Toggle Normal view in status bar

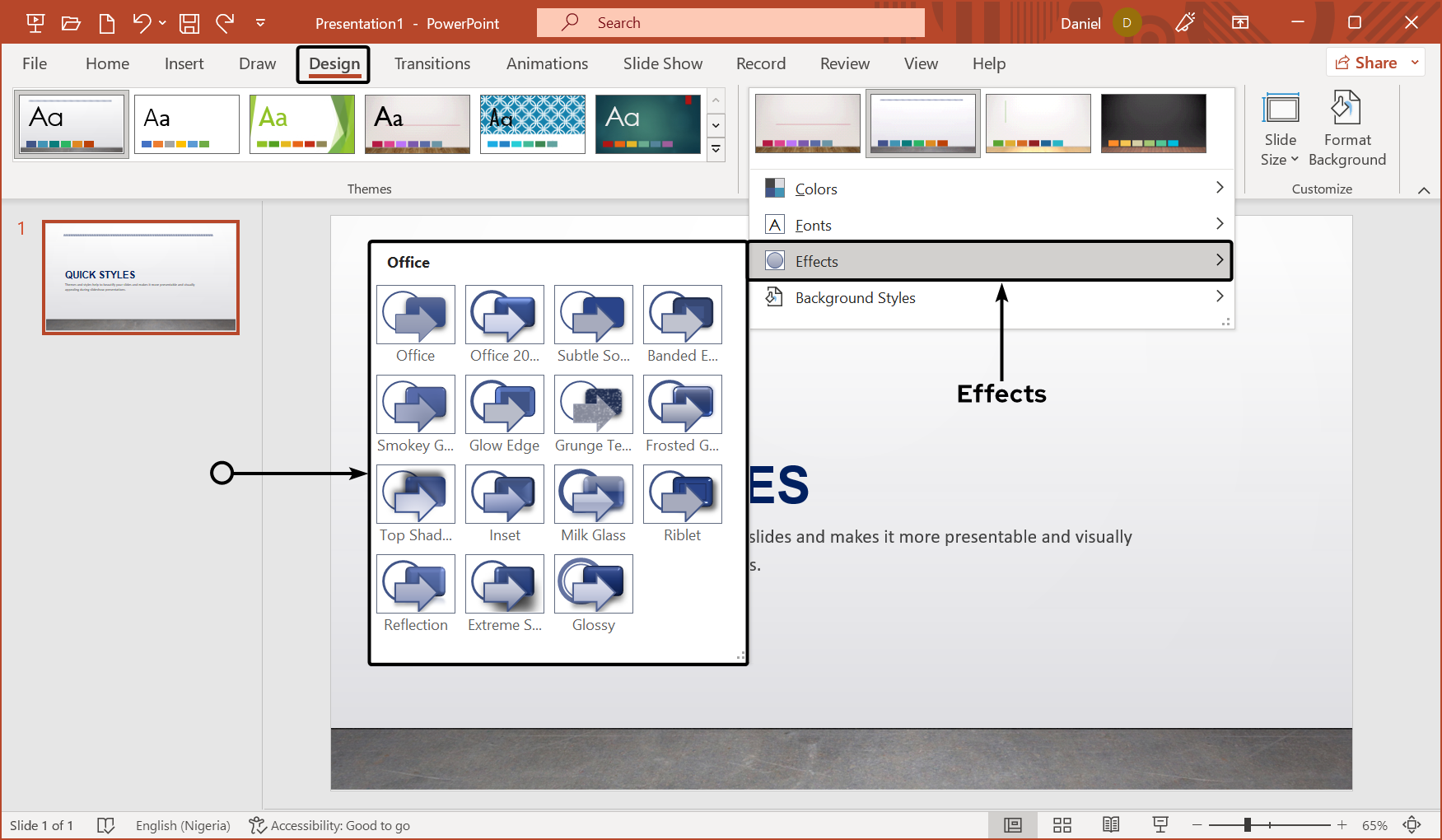[x=1012, y=825]
